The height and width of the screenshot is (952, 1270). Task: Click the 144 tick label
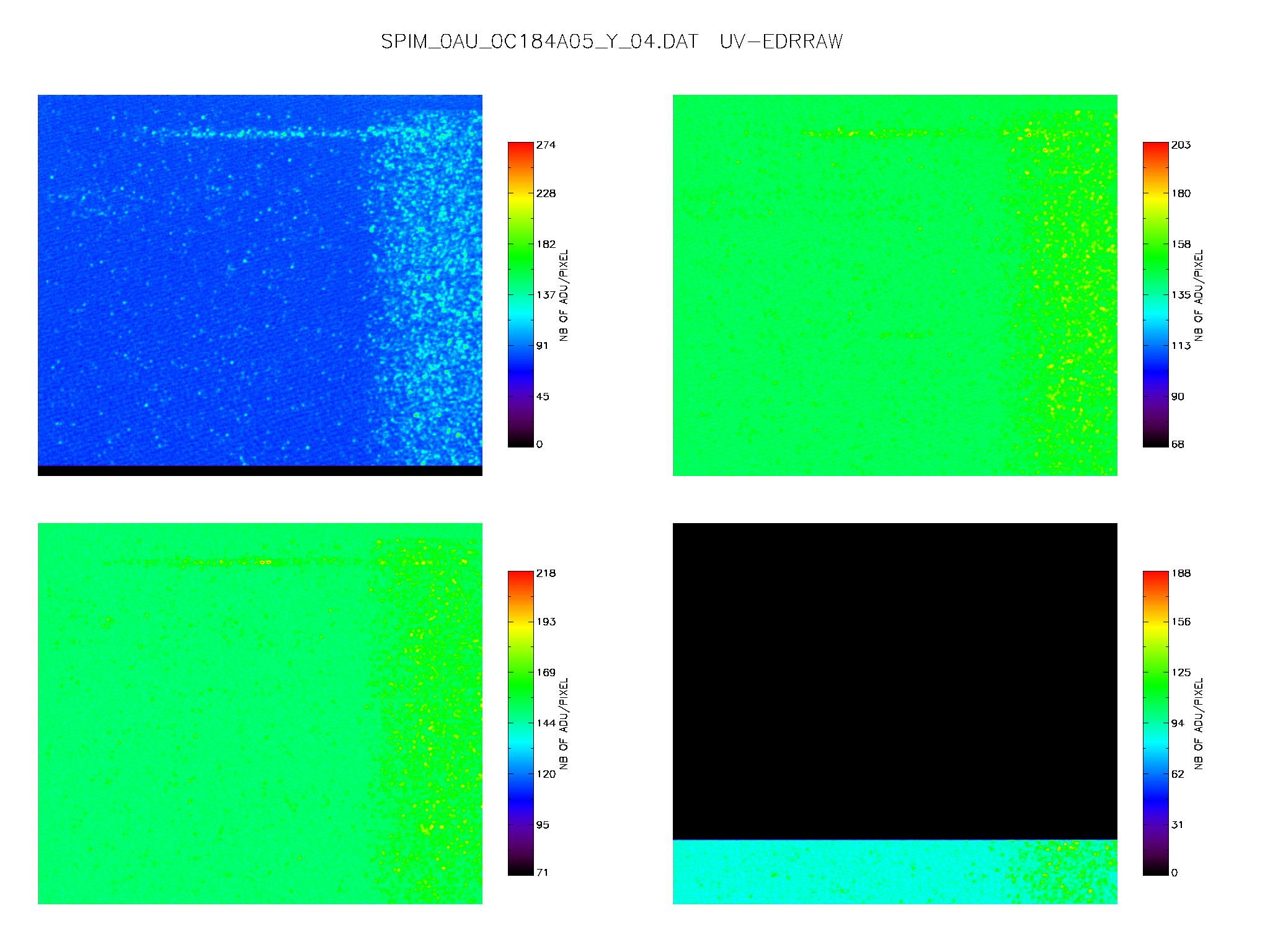pos(546,723)
